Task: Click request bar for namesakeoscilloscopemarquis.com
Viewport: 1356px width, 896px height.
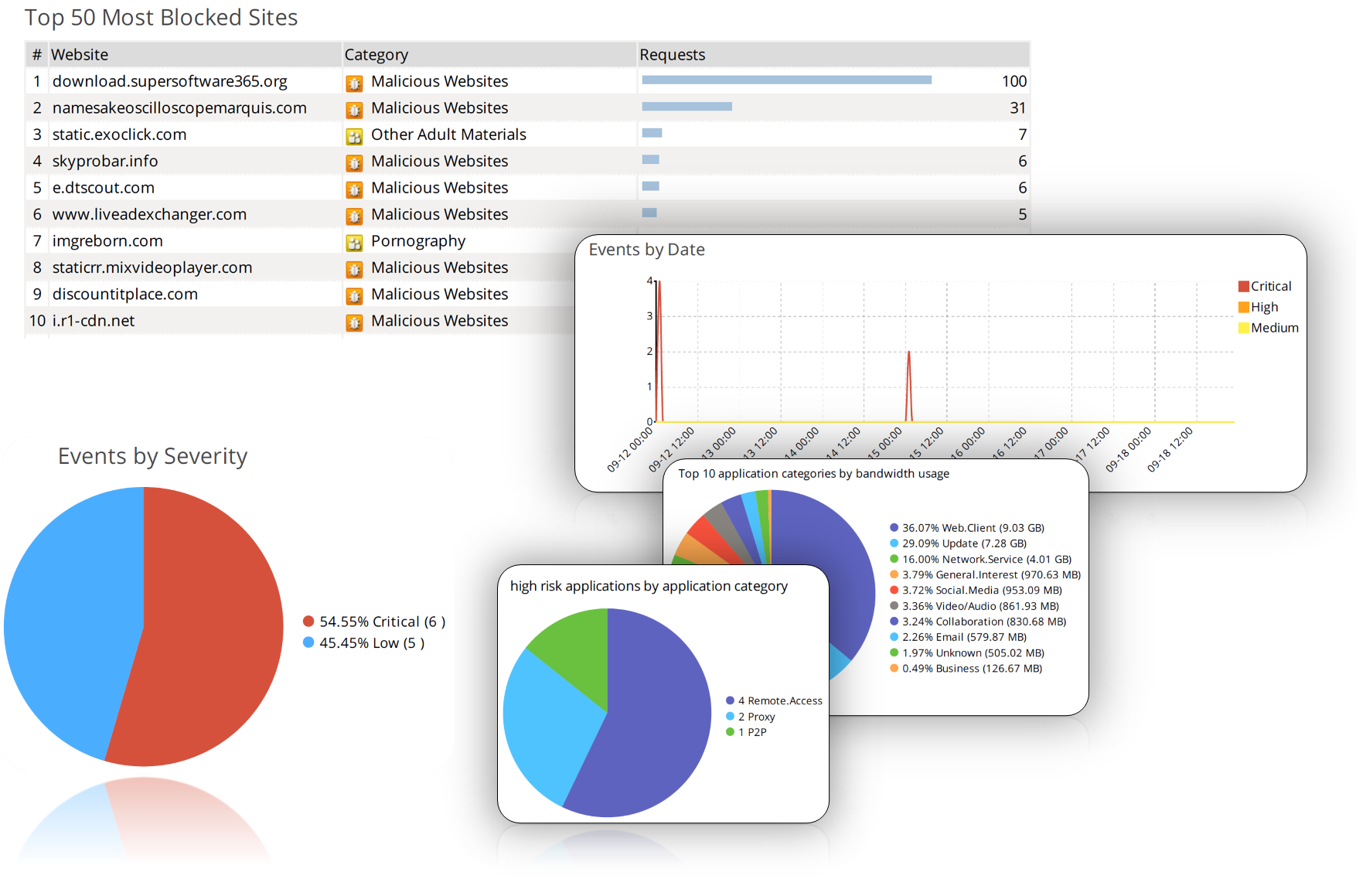Action: tap(687, 107)
